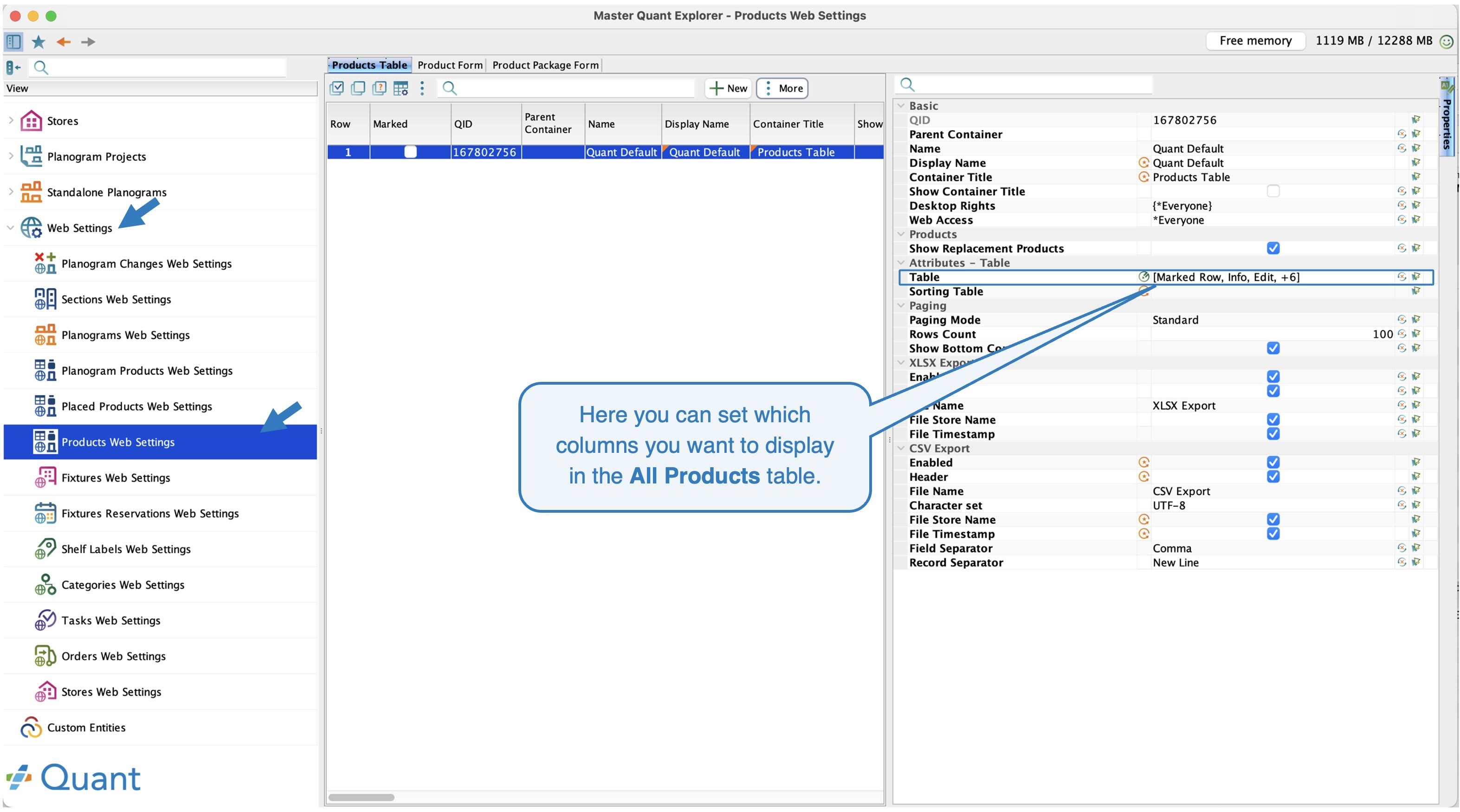1460x812 pixels.
Task: Open the vertical dots table menu
Action: [422, 88]
